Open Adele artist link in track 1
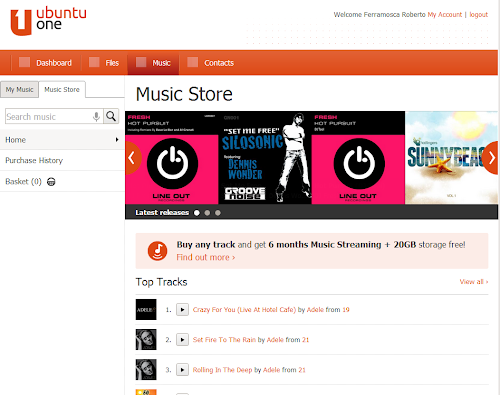This screenshot has width=500, height=395. [315, 310]
